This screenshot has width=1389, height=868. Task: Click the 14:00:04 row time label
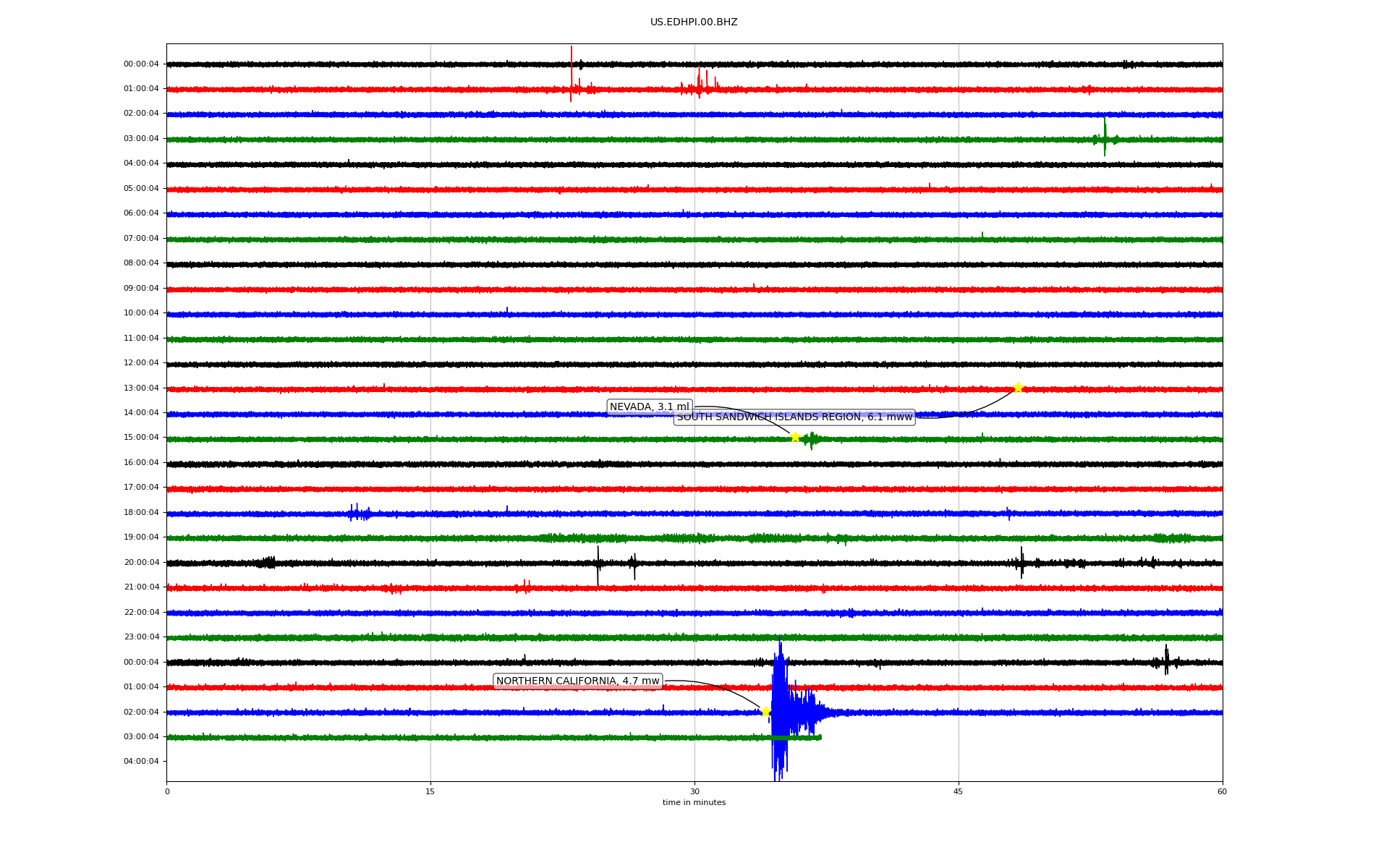click(141, 413)
